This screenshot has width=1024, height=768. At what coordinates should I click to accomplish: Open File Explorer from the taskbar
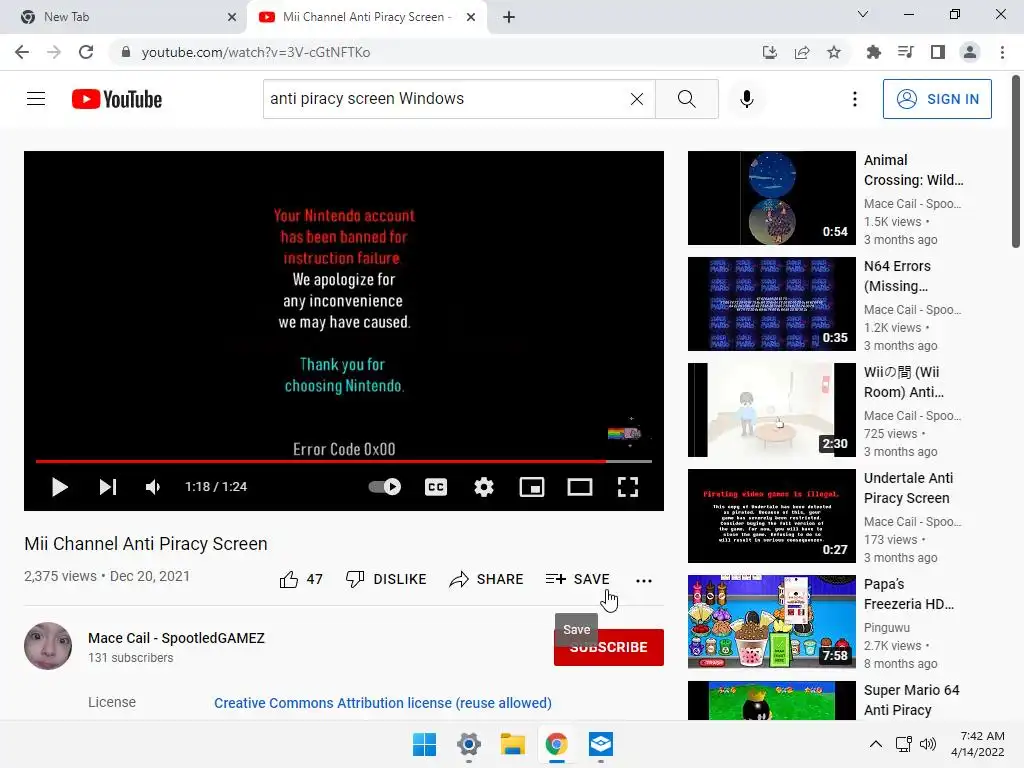(513, 744)
